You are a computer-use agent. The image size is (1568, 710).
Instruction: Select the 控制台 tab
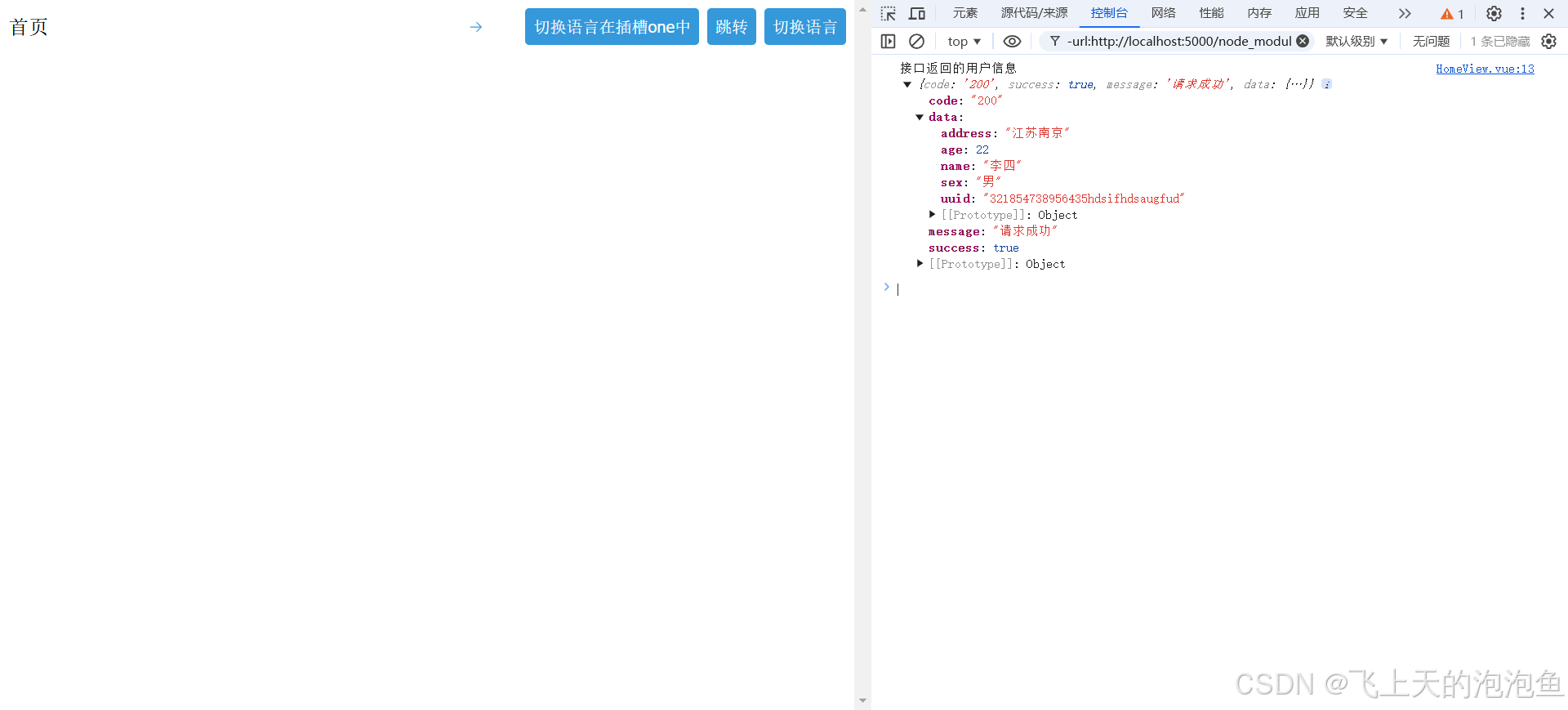coord(1109,13)
